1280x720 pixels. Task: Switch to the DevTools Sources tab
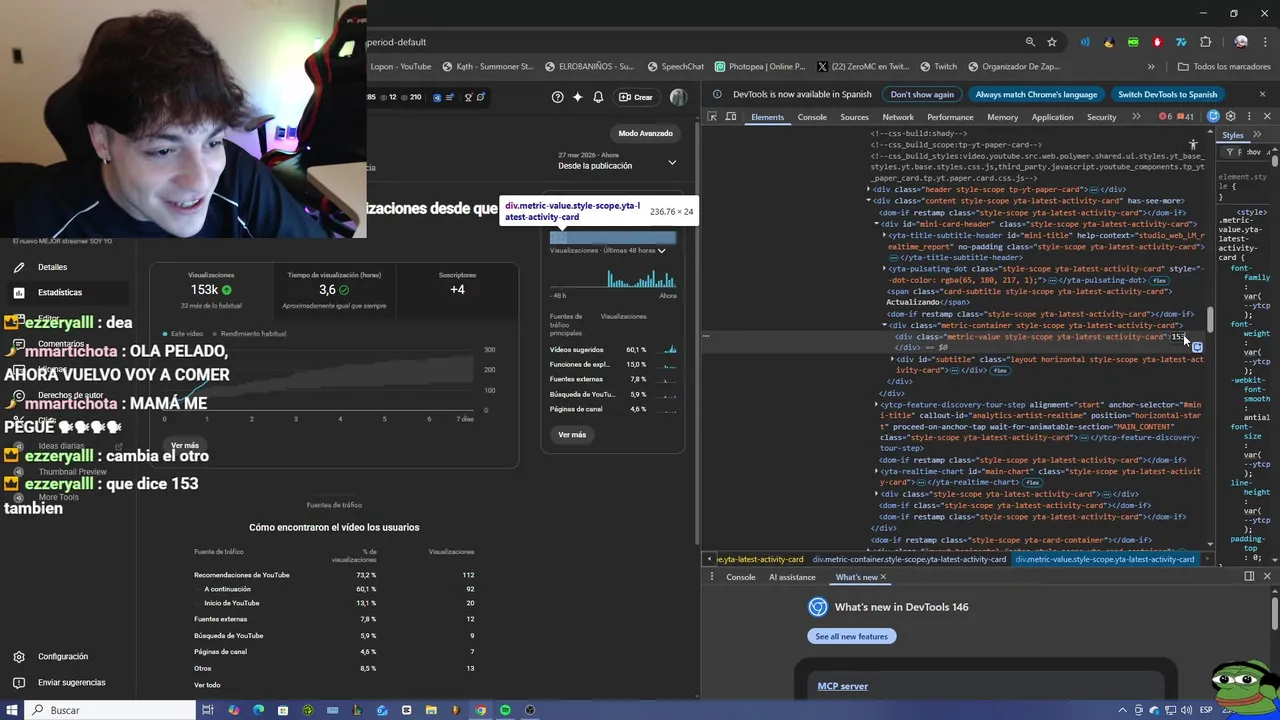click(854, 117)
